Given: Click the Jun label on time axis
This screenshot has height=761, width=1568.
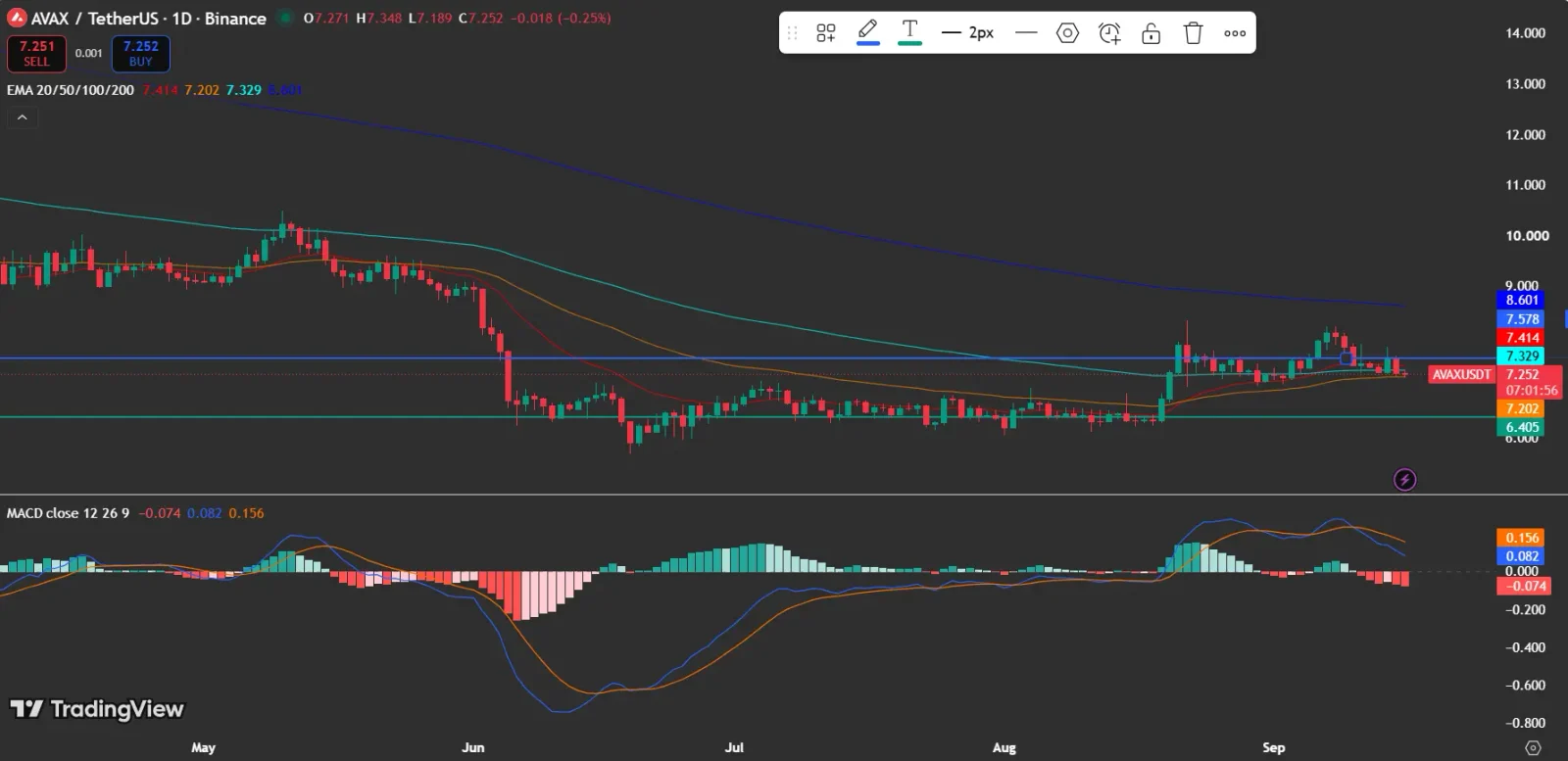Looking at the screenshot, I should (473, 747).
